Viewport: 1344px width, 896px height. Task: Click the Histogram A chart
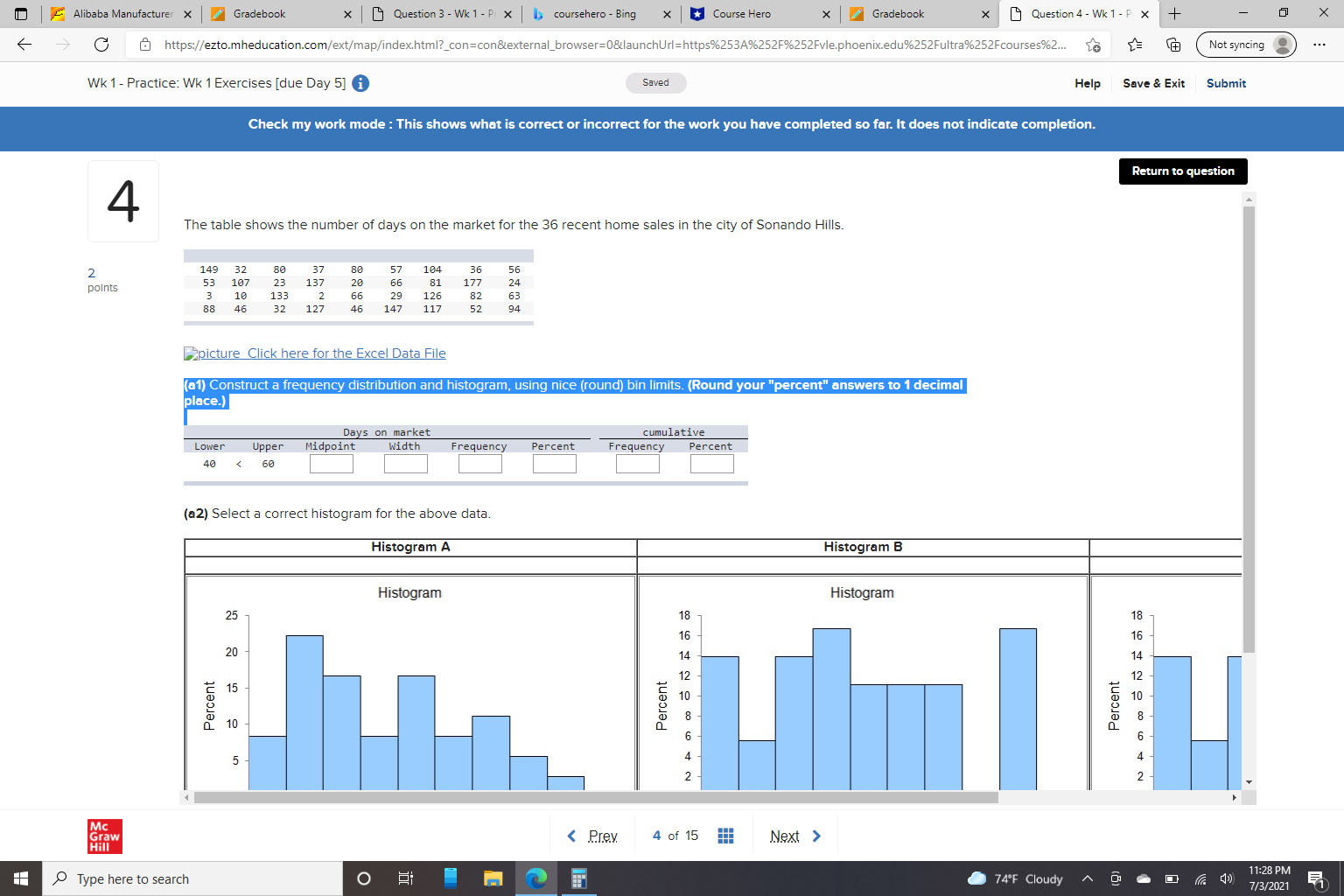(x=410, y=682)
